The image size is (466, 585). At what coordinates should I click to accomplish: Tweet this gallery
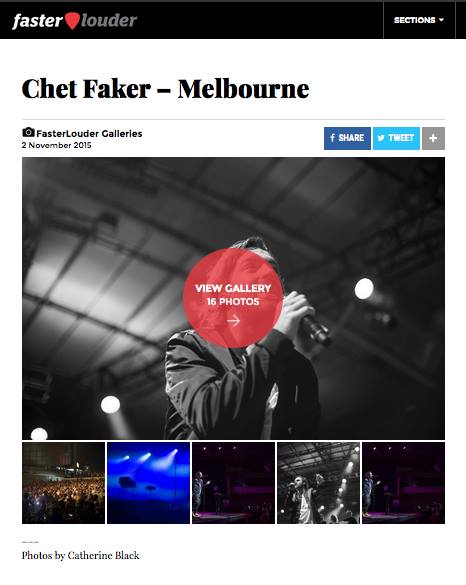click(396, 138)
